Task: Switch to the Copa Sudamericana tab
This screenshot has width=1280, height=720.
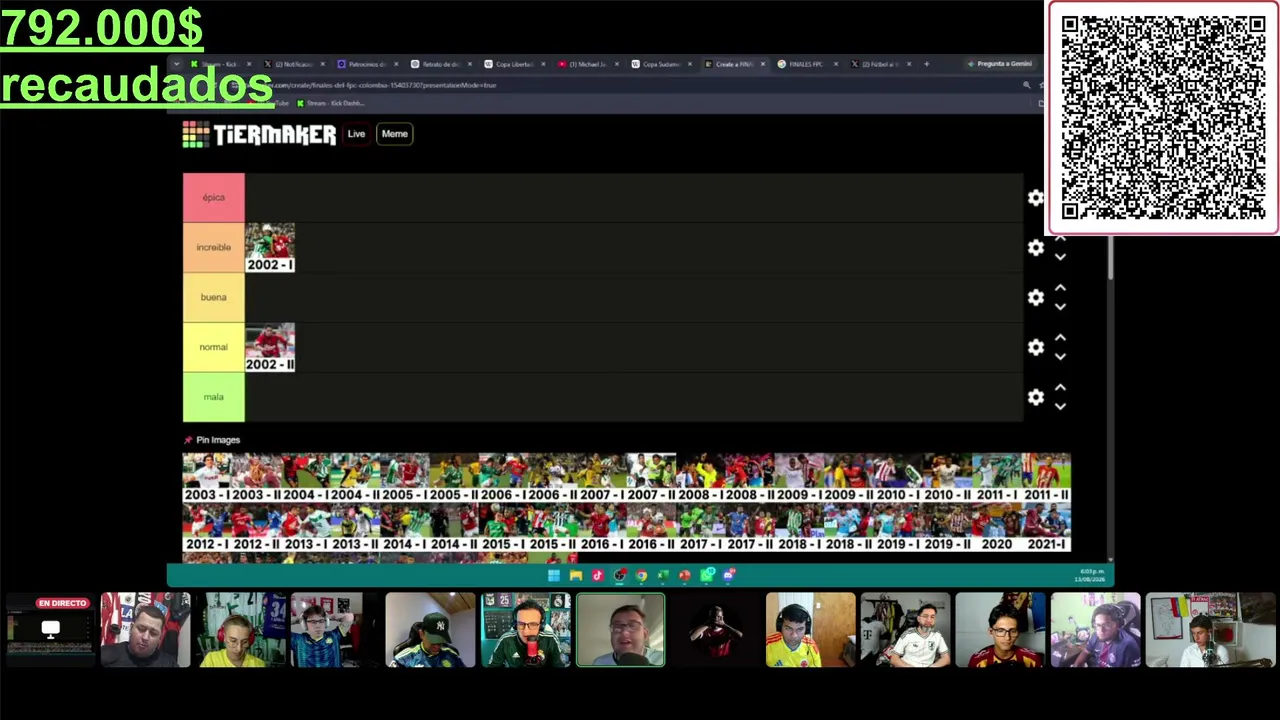Action: tap(661, 64)
